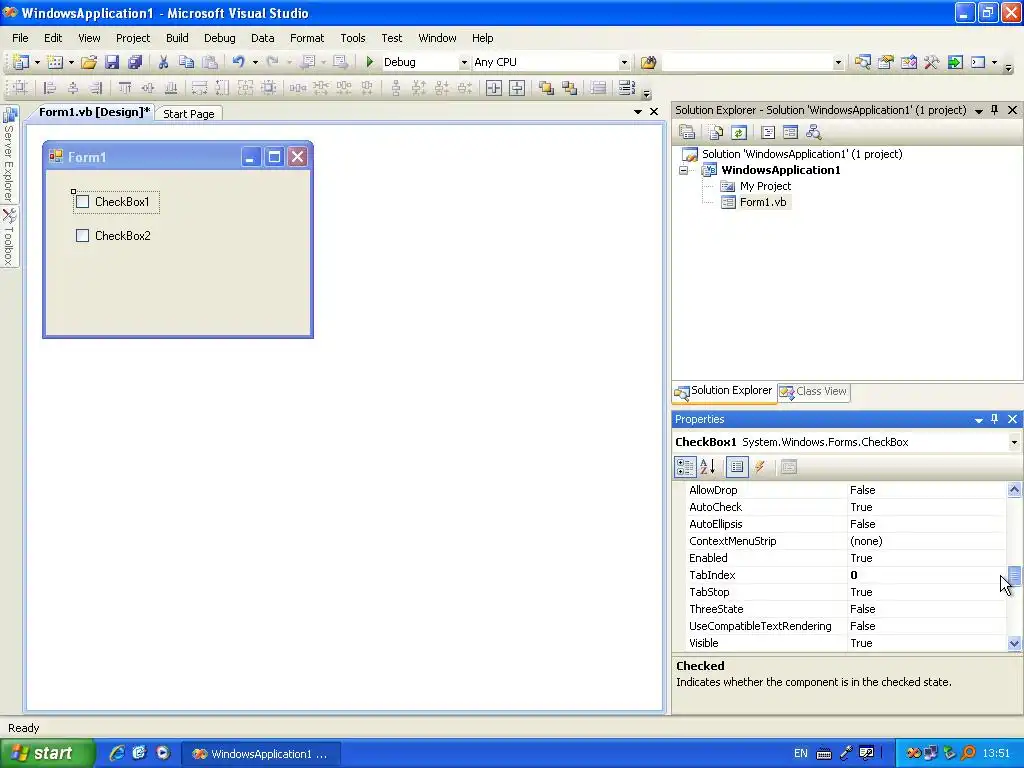Show Events with the lightning bolt icon
1024x768 pixels.
click(760, 467)
